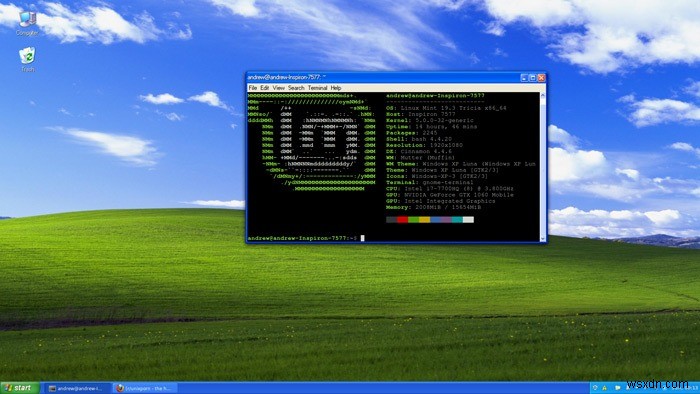Open the Computer desktop icon
The width and height of the screenshot is (700, 394).
pos(27,22)
